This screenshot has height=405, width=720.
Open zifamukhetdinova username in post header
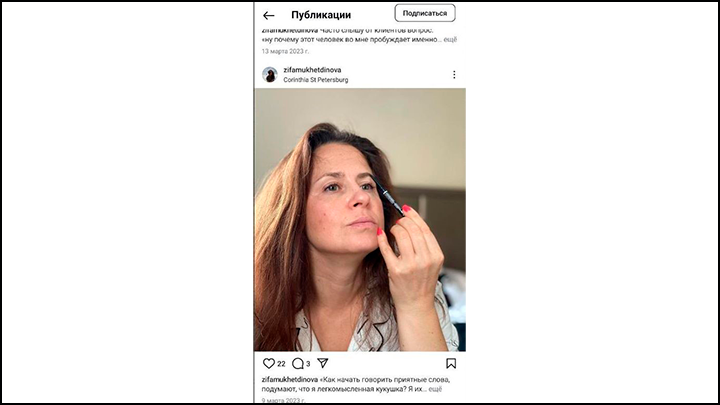tap(312, 70)
